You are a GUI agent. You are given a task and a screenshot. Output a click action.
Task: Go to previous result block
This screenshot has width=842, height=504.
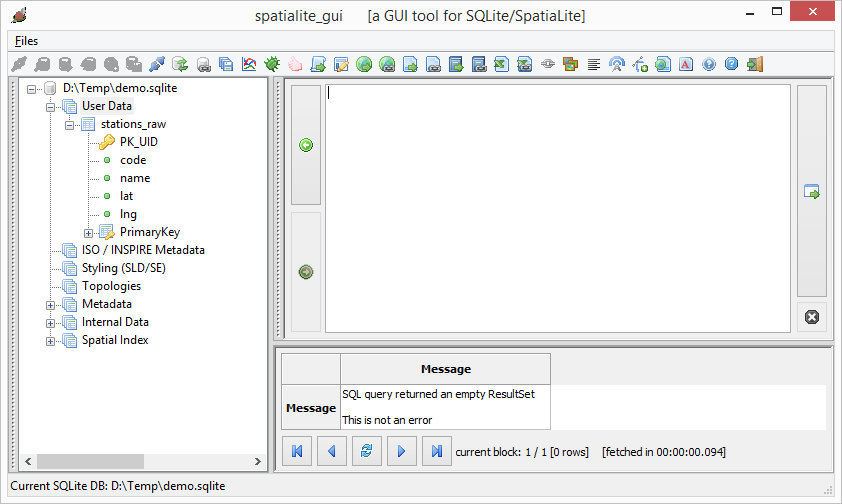(332, 451)
